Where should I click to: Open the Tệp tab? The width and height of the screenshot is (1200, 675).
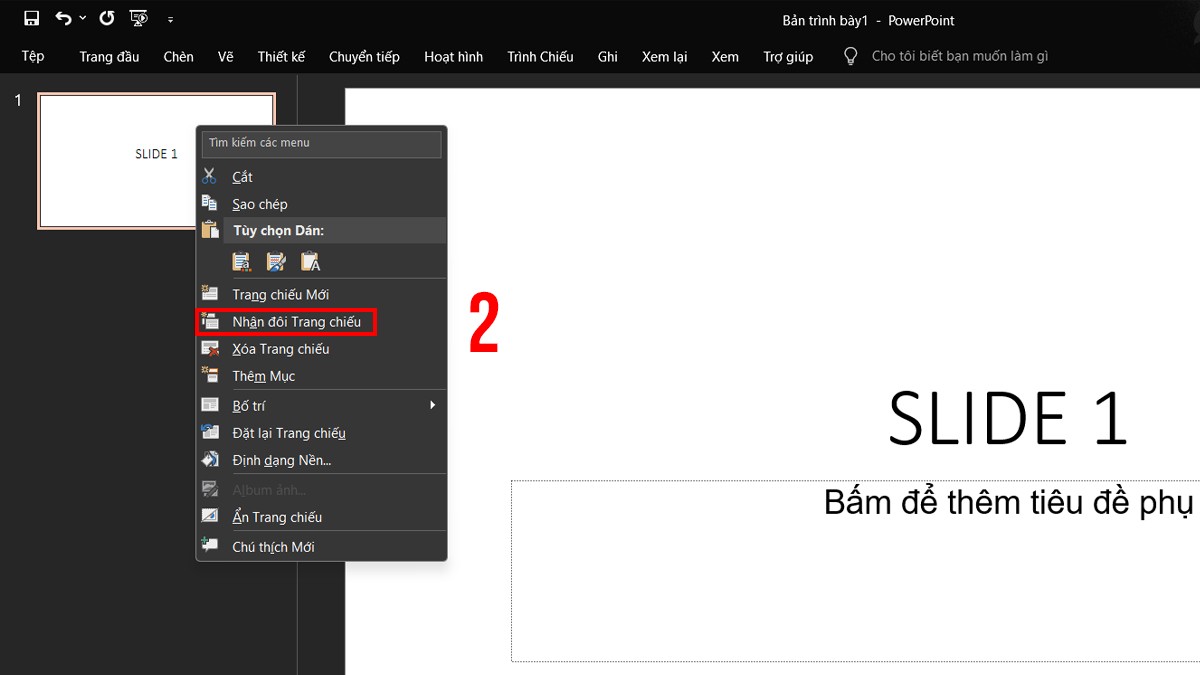point(33,56)
